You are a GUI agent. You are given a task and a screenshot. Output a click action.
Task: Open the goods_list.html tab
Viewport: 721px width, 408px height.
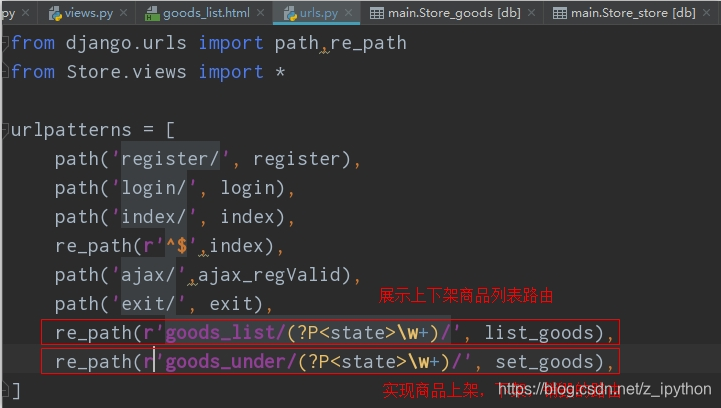[206, 13]
